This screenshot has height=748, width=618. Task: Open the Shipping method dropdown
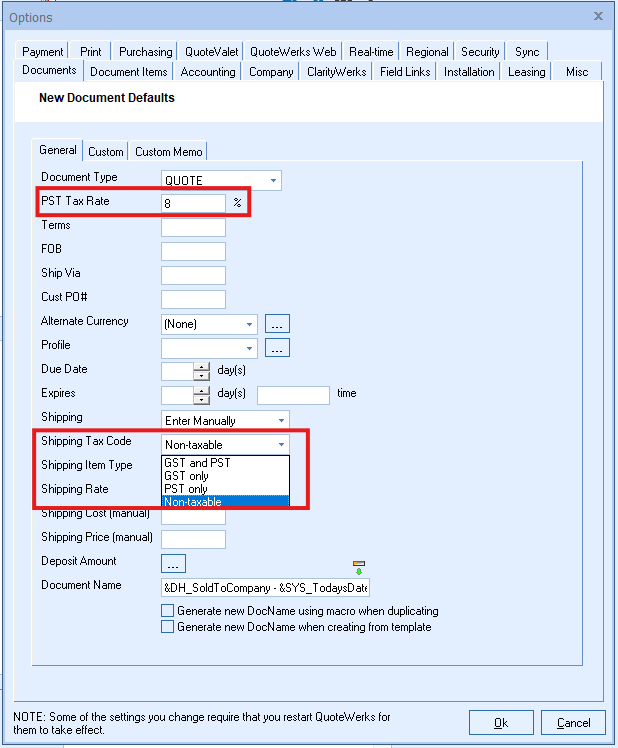[x=280, y=421]
